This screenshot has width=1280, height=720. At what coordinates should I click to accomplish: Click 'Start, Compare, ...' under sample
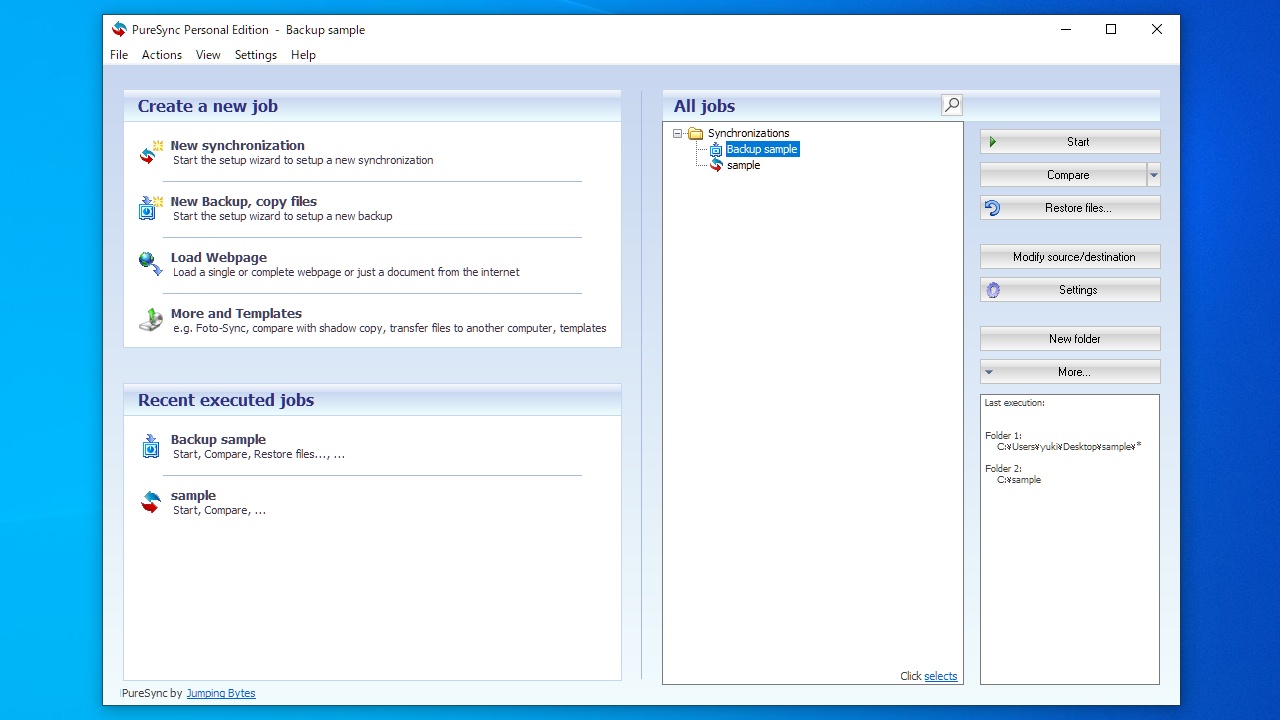coord(219,510)
